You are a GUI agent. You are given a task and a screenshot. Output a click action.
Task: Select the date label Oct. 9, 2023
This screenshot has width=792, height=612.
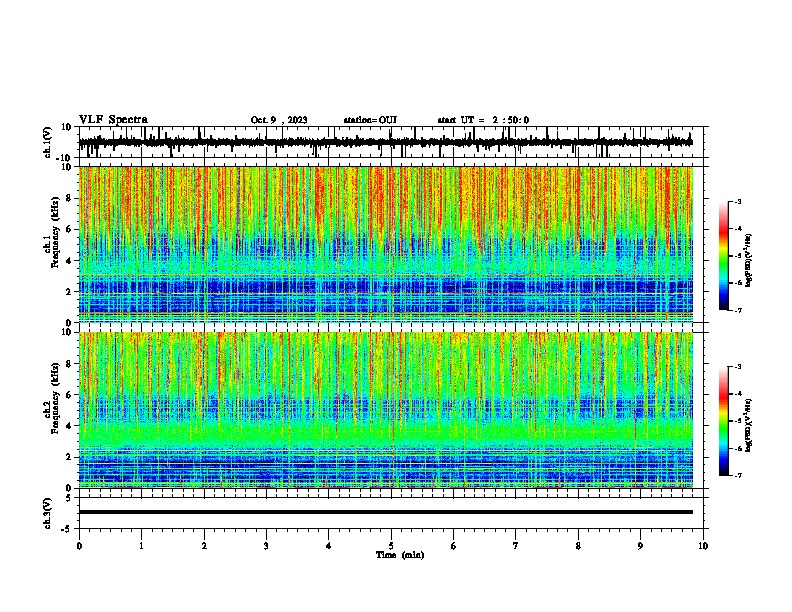pyautogui.click(x=279, y=120)
